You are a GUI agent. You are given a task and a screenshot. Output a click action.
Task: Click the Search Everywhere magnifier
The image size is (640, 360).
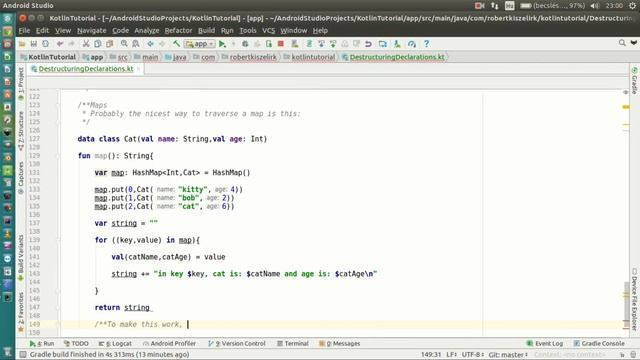click(622, 43)
